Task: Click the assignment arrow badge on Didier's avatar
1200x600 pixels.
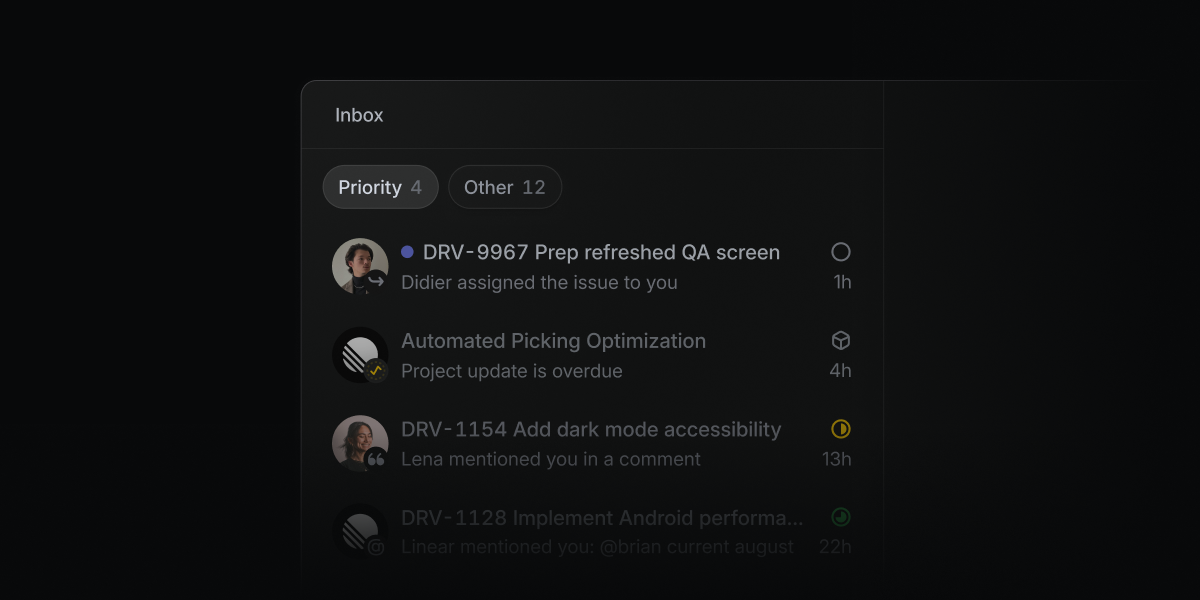Action: 377,282
